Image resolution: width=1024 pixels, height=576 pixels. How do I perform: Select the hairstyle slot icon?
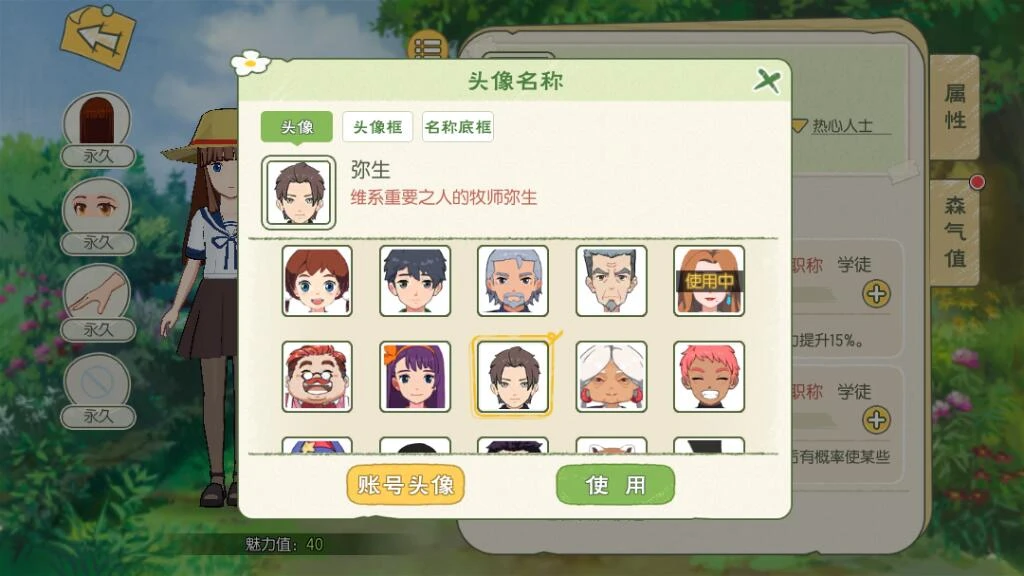97,120
